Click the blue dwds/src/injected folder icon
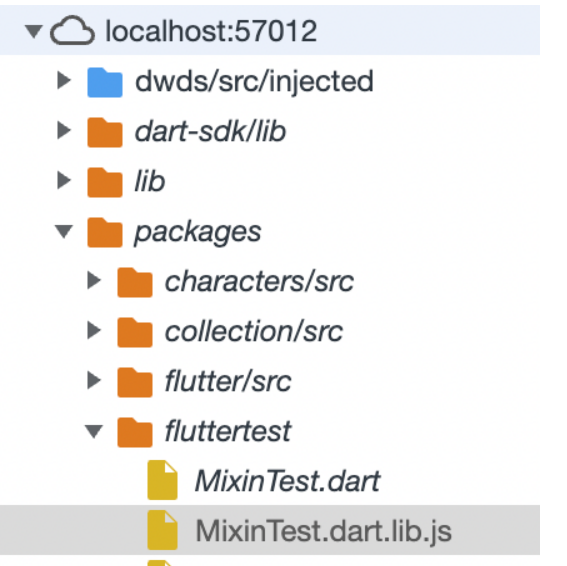The height and width of the screenshot is (566, 567). point(105,82)
